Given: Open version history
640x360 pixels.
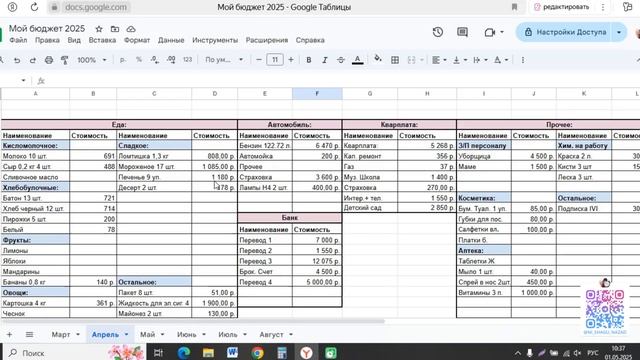Looking at the screenshot, I should click(438, 32).
